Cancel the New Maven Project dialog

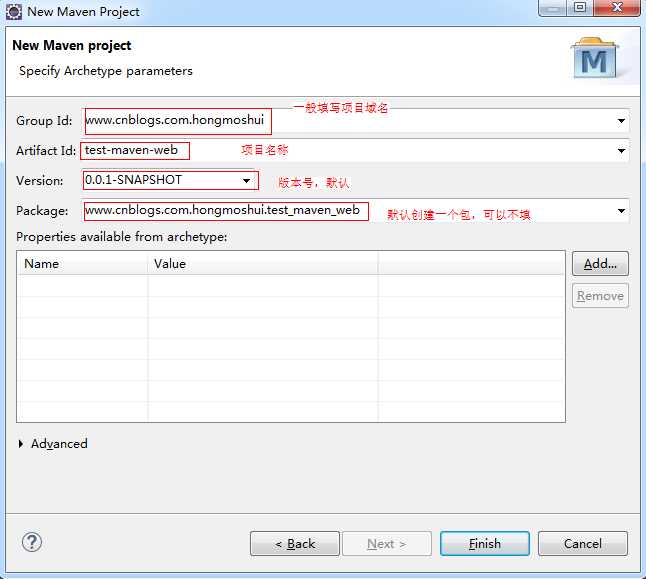[583, 544]
